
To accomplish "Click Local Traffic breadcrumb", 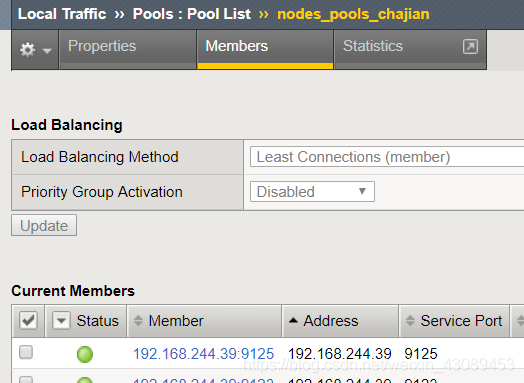I will click(x=62, y=14).
